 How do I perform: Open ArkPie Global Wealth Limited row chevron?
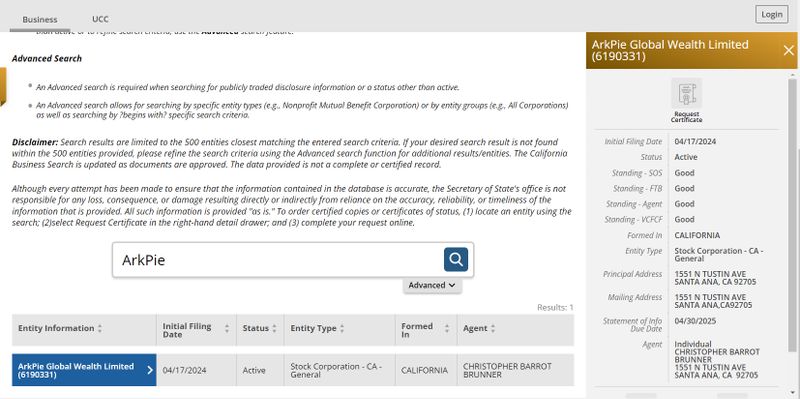149,370
